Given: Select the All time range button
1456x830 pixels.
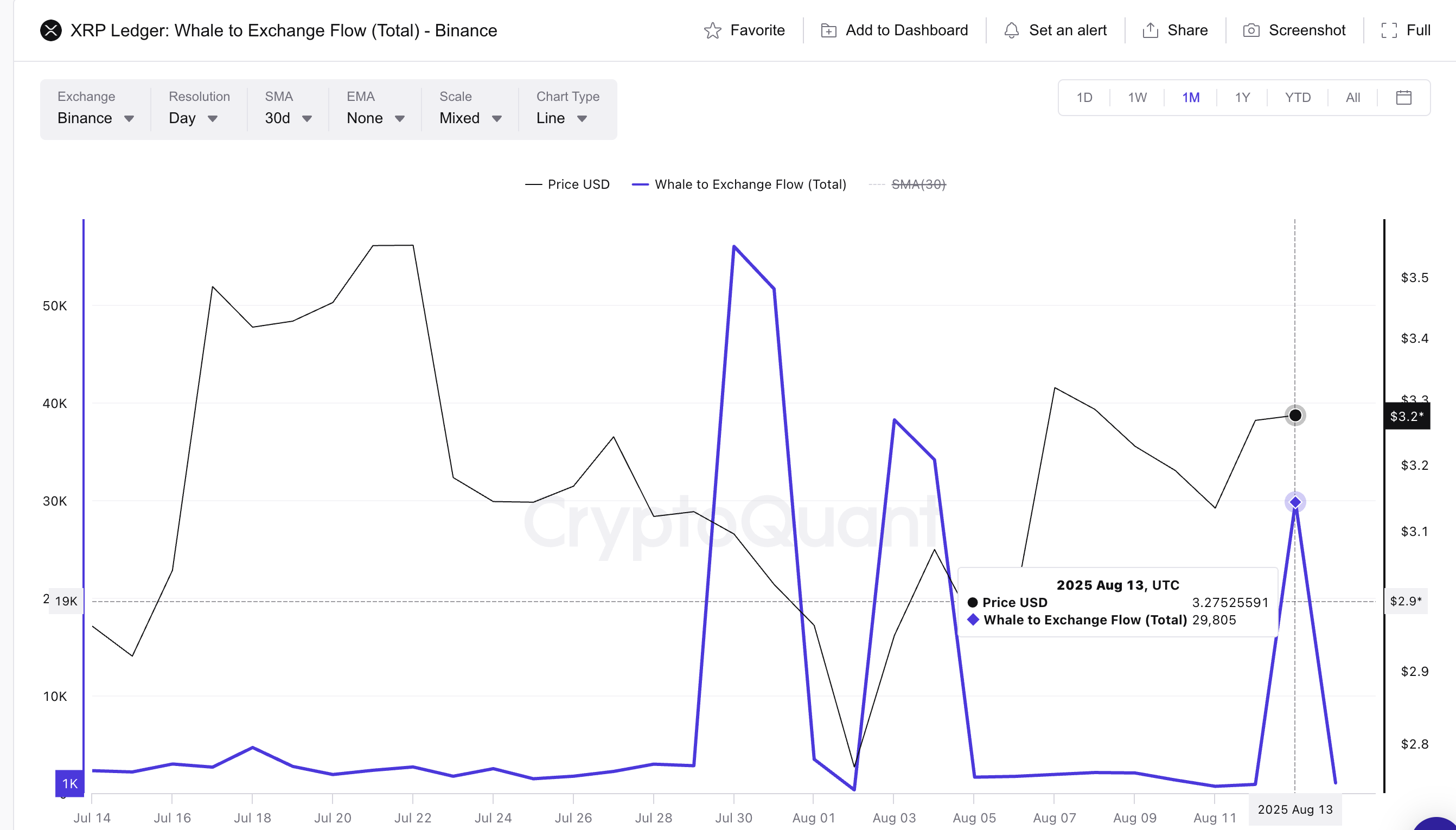Looking at the screenshot, I should pos(1353,98).
